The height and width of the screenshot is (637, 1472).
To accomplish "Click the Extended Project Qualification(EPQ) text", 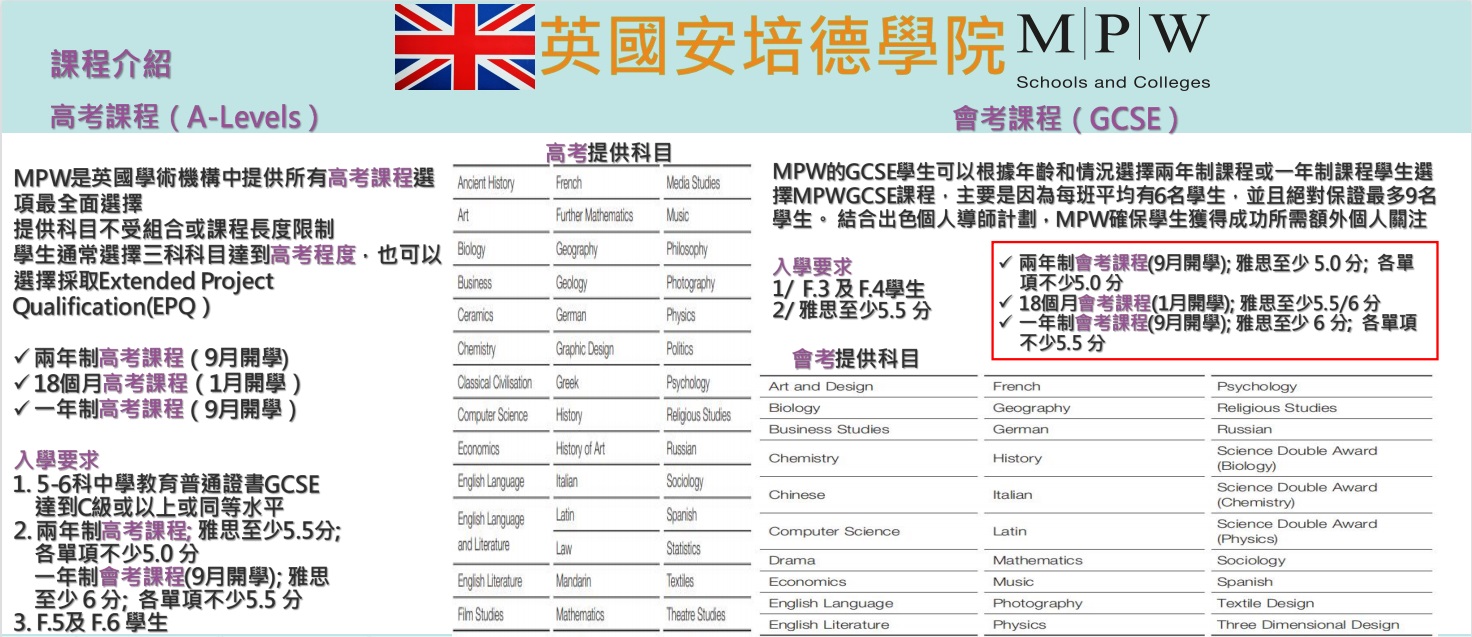I will coord(143,294).
